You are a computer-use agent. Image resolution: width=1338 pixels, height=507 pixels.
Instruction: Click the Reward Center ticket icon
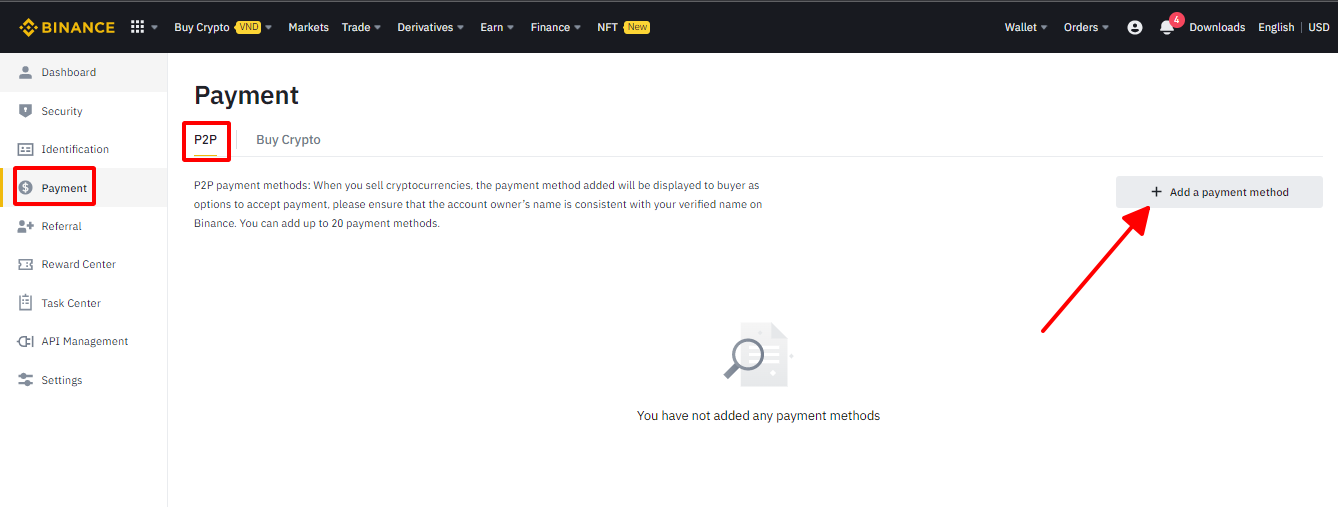(26, 264)
